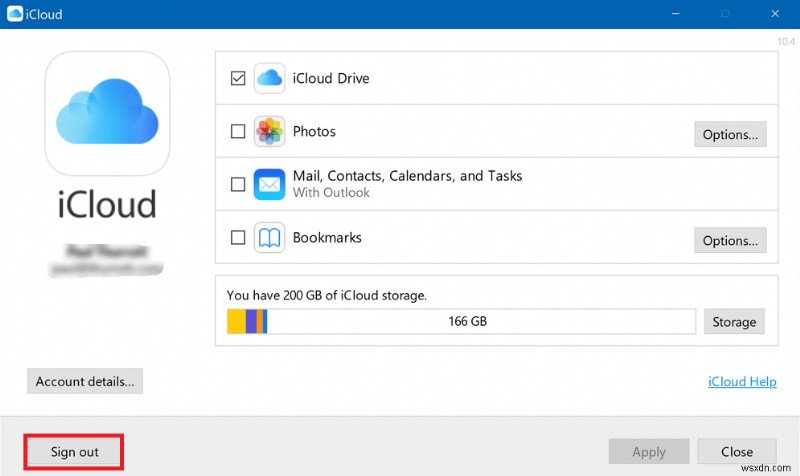Viewport: 800px width, 476px height.
Task: Click the Sign out button
Action: (74, 452)
